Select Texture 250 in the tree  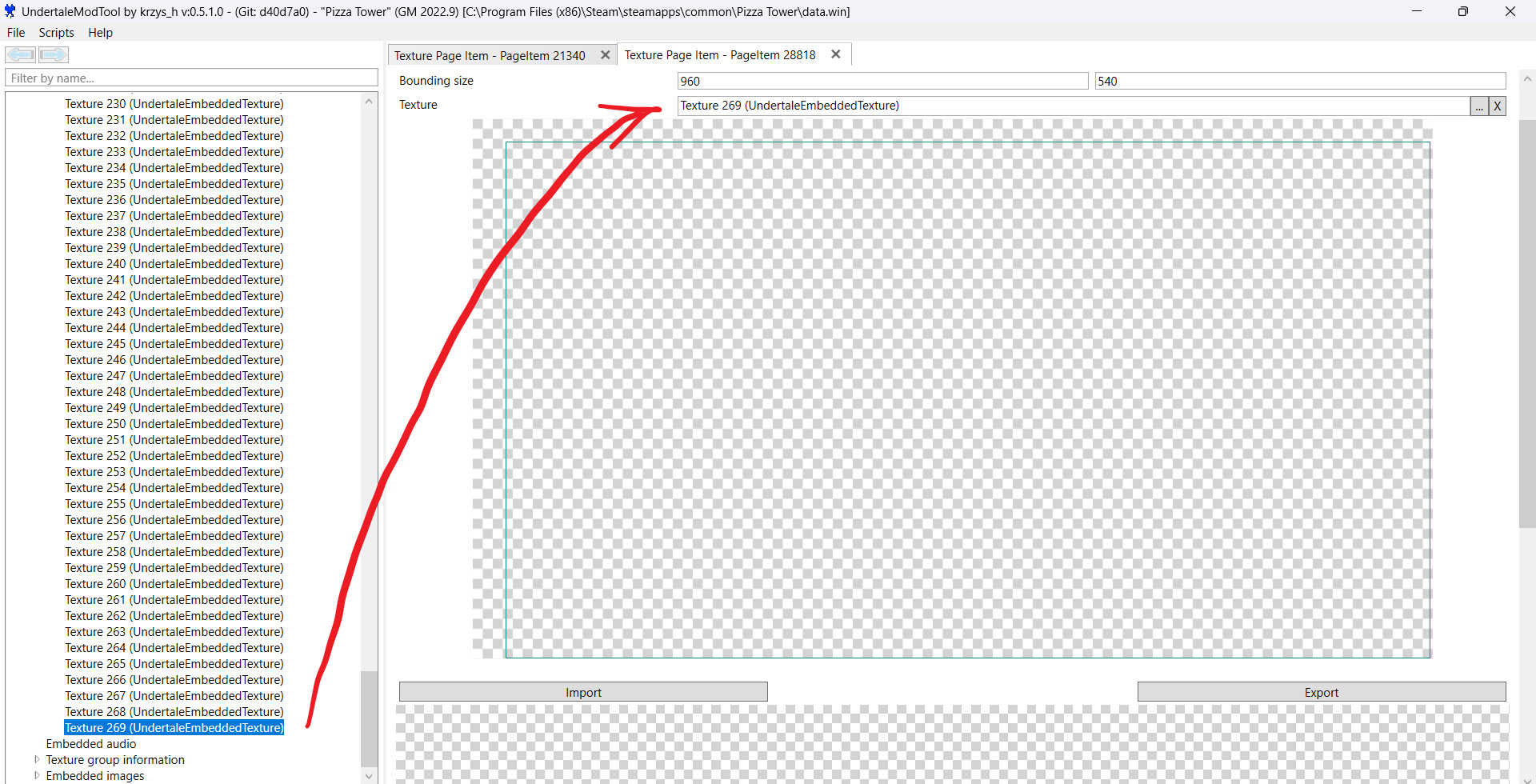[x=174, y=424]
